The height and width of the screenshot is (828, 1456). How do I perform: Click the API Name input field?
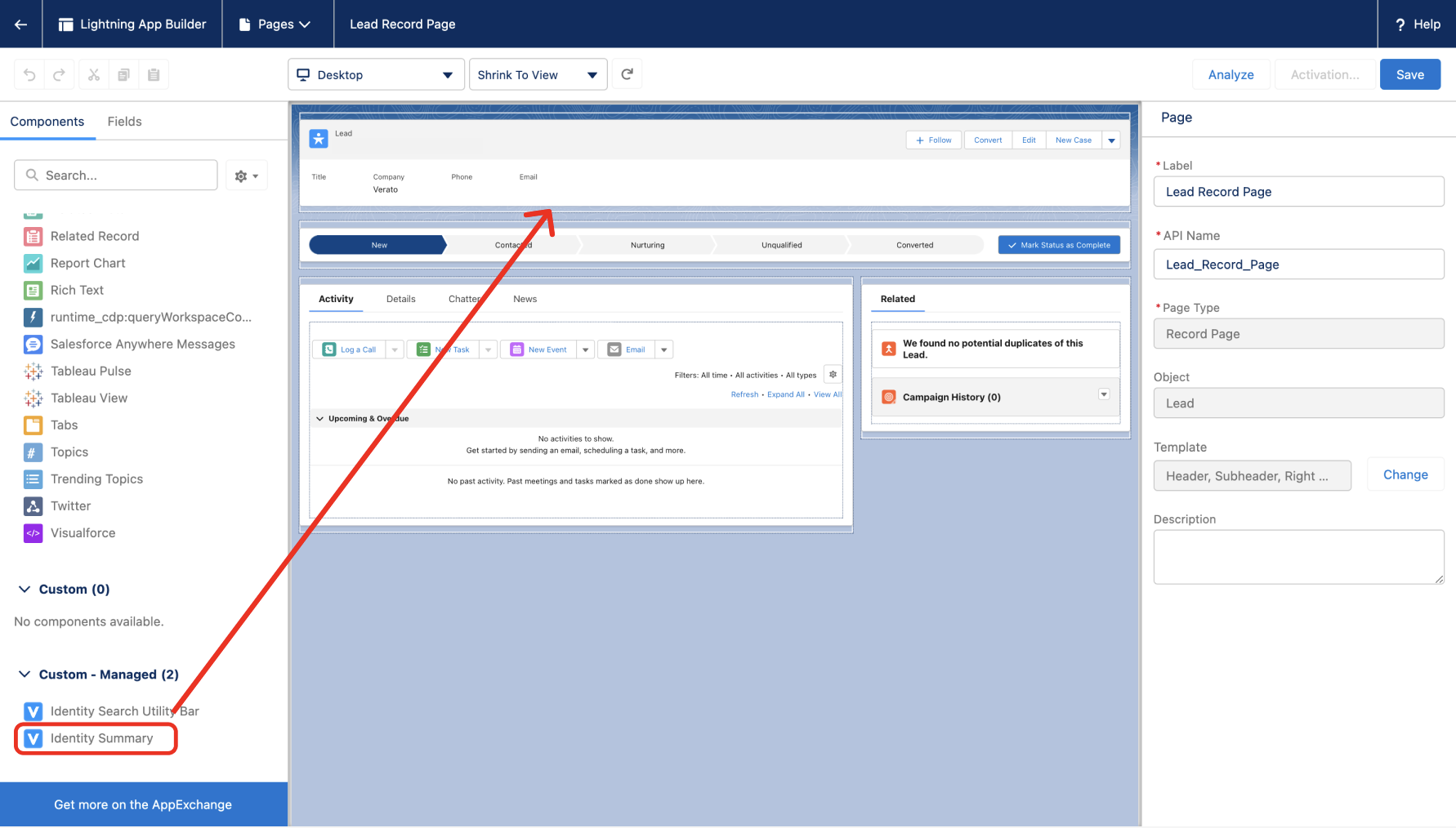click(1298, 265)
